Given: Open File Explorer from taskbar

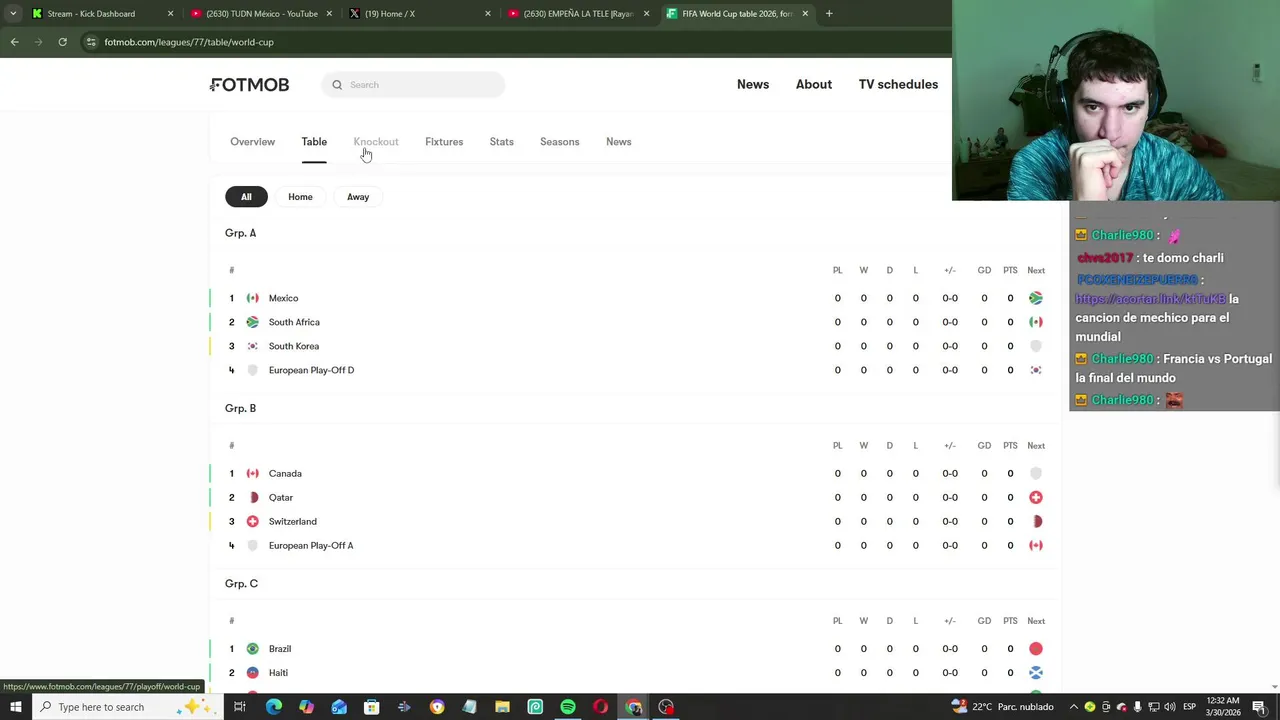Looking at the screenshot, I should (x=502, y=707).
